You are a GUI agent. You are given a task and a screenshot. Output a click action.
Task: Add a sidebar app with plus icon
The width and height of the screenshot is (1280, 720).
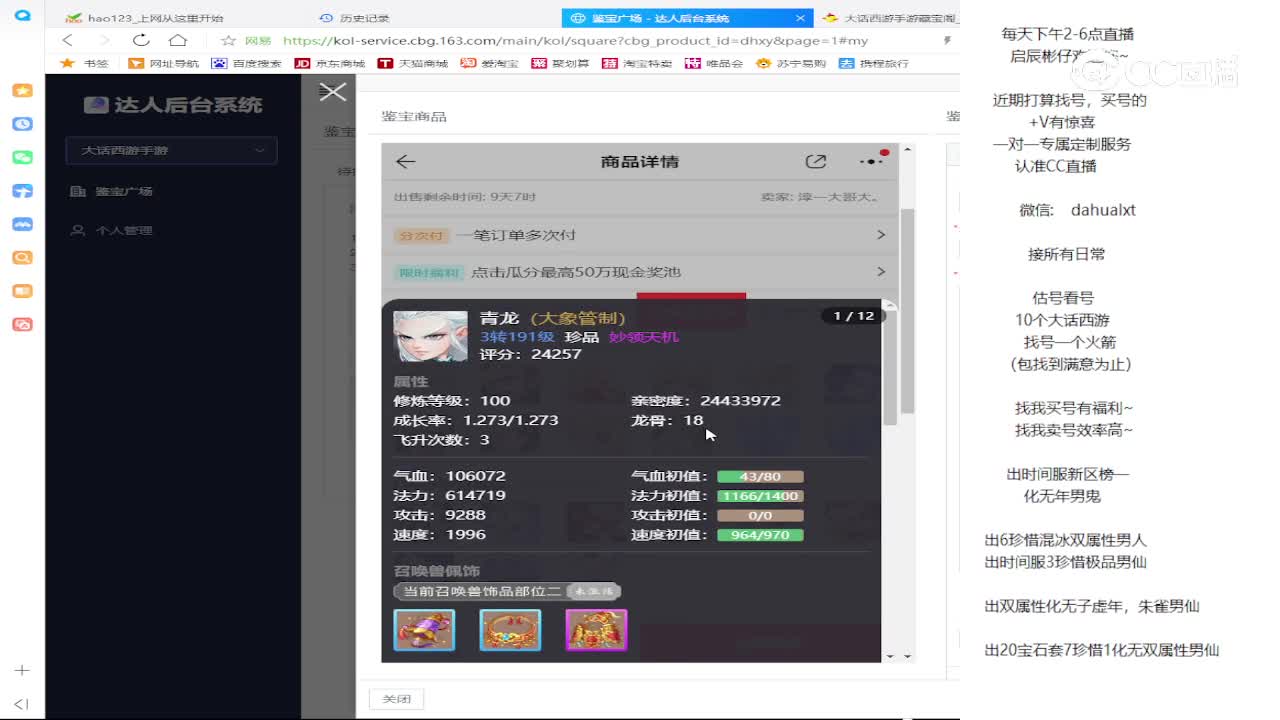[22, 670]
